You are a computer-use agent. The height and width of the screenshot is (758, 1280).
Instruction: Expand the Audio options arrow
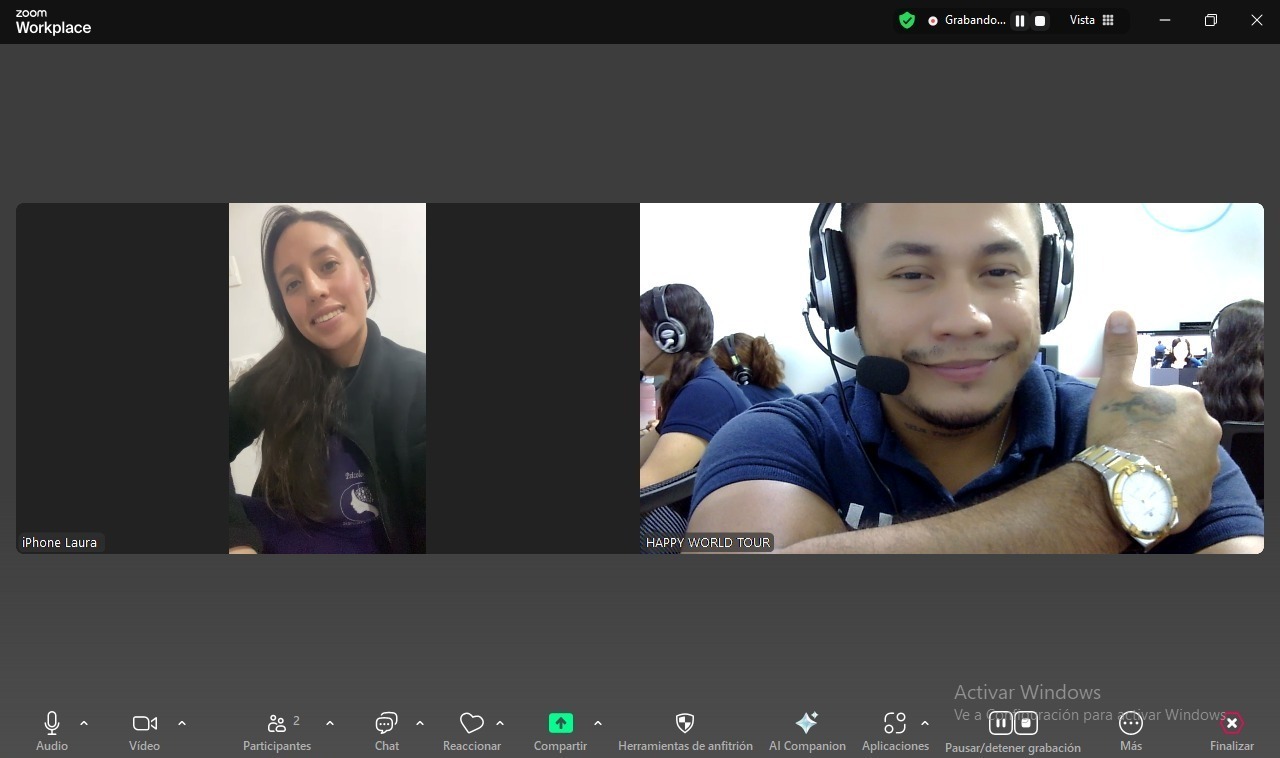tap(84, 723)
